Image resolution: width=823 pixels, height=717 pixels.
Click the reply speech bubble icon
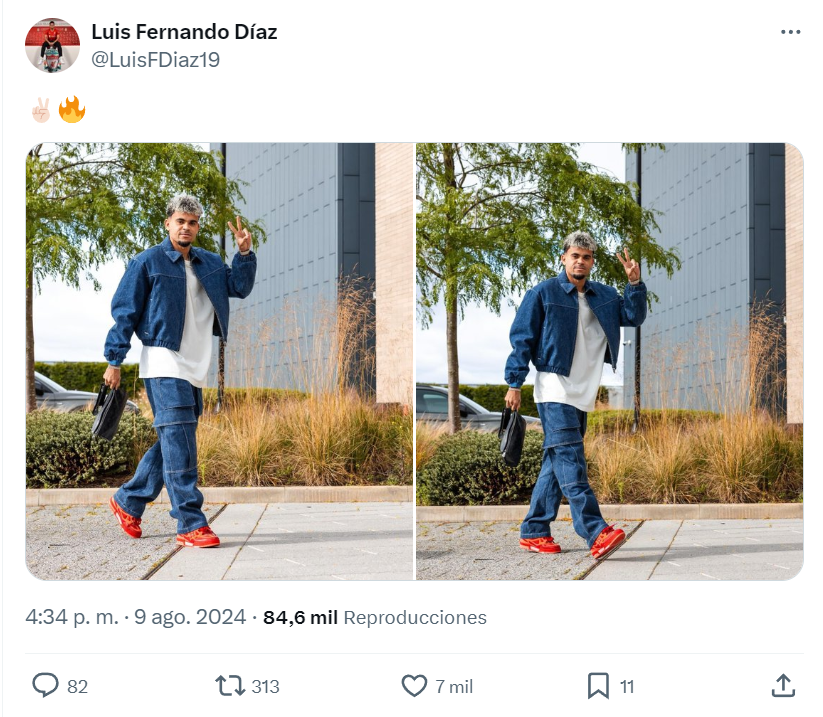(x=45, y=686)
